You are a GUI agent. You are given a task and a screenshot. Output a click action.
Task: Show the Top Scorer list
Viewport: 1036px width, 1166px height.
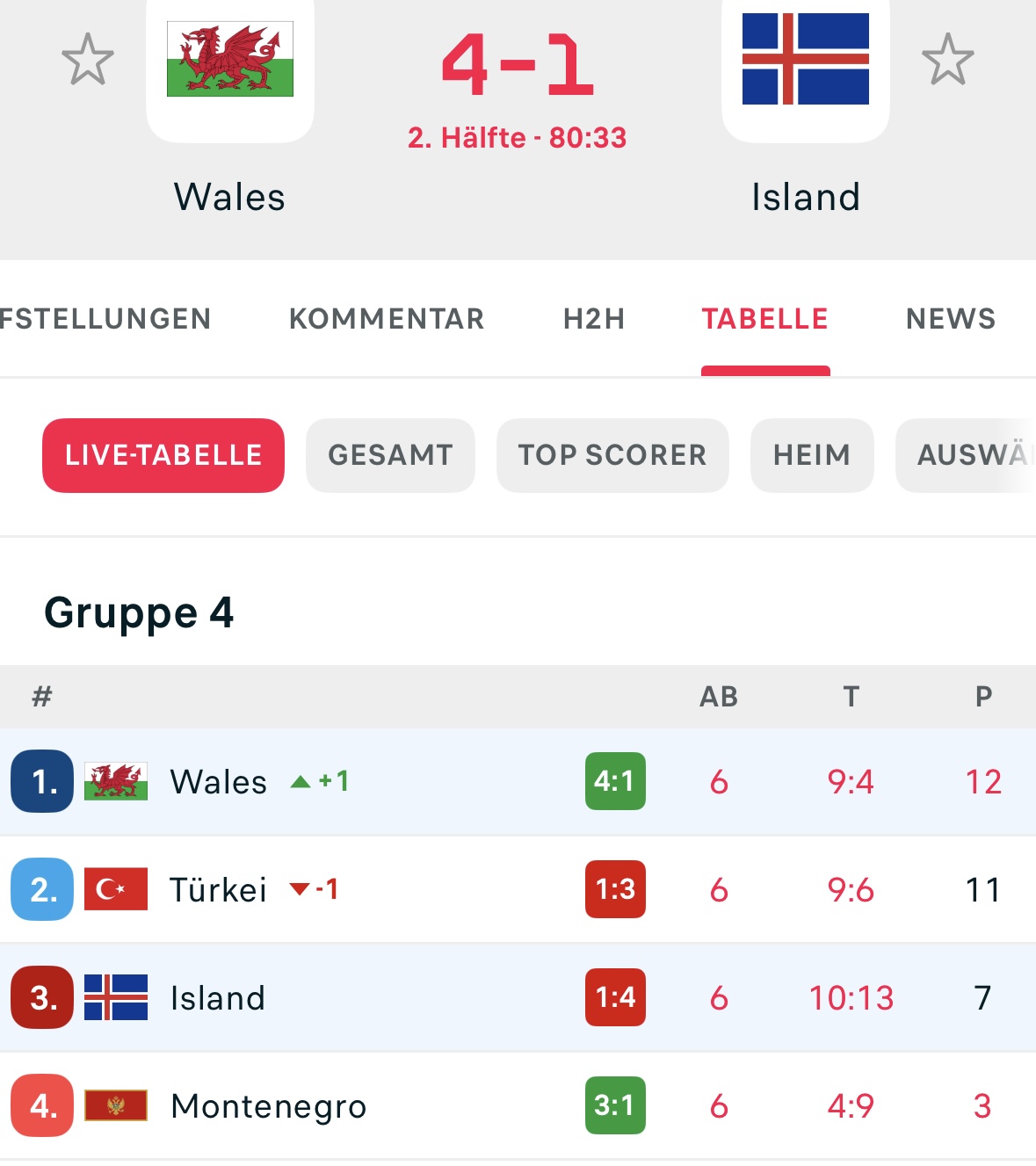coord(612,455)
